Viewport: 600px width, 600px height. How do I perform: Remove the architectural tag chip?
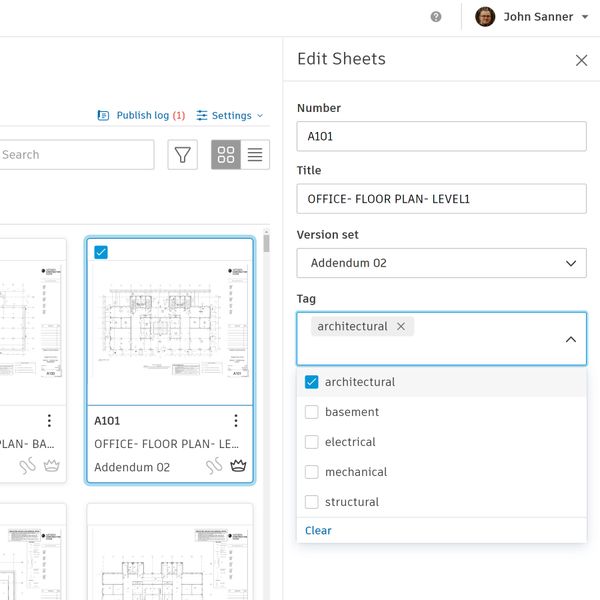(x=401, y=327)
